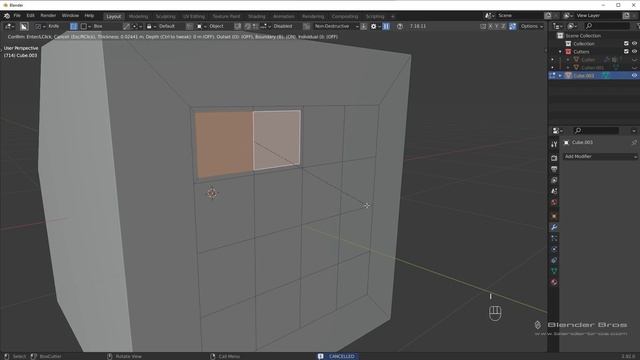Viewport: 640px width, 360px height.
Task: Expand the Cube.003 tree arrow
Action: coord(560,76)
